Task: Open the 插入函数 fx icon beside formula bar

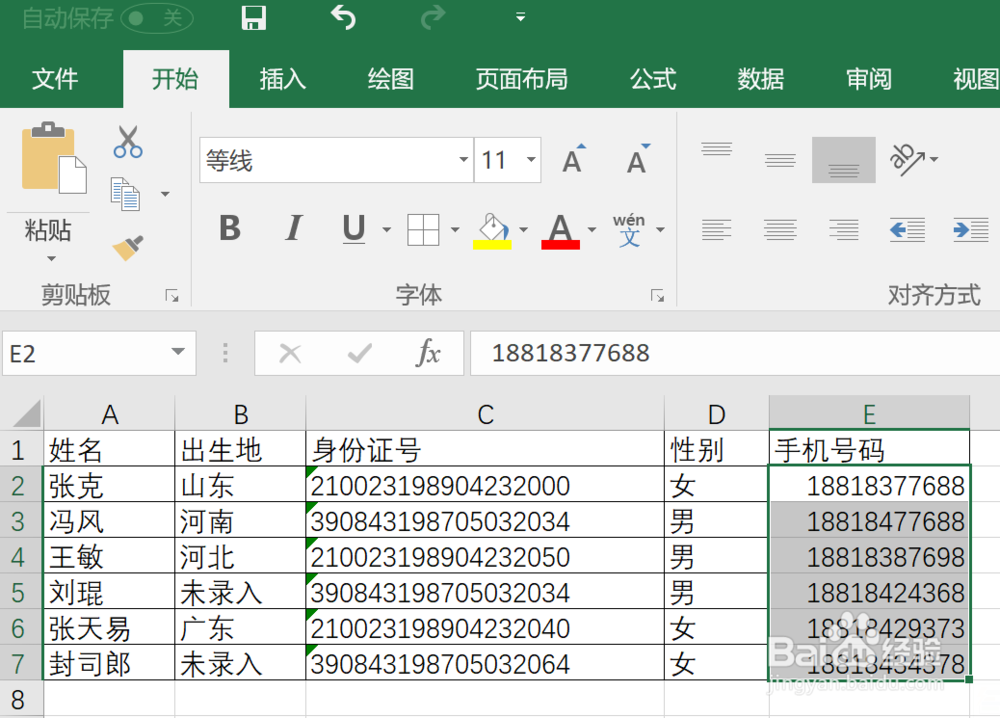Action: click(x=428, y=353)
